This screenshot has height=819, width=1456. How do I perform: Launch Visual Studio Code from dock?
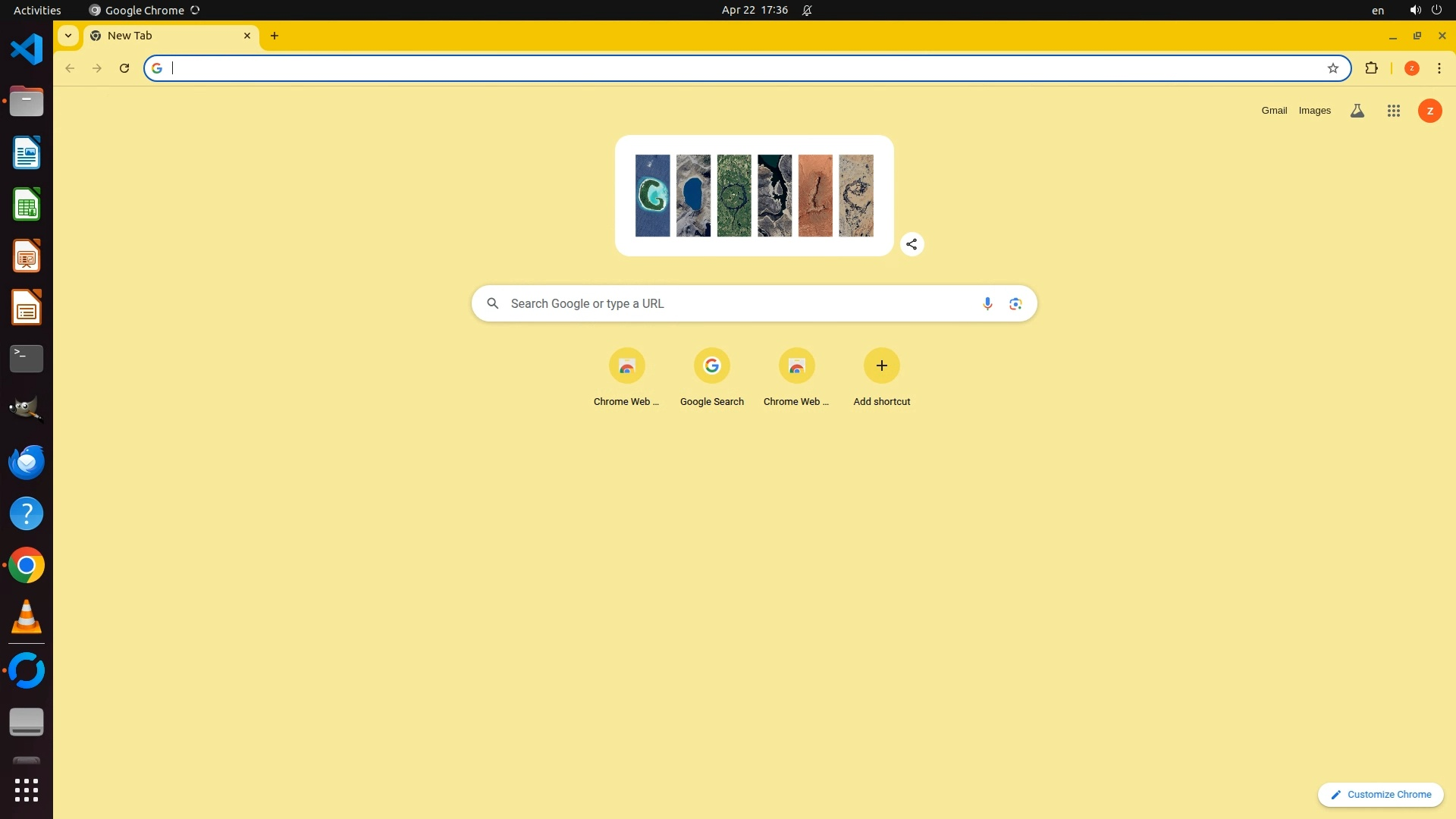[27, 50]
